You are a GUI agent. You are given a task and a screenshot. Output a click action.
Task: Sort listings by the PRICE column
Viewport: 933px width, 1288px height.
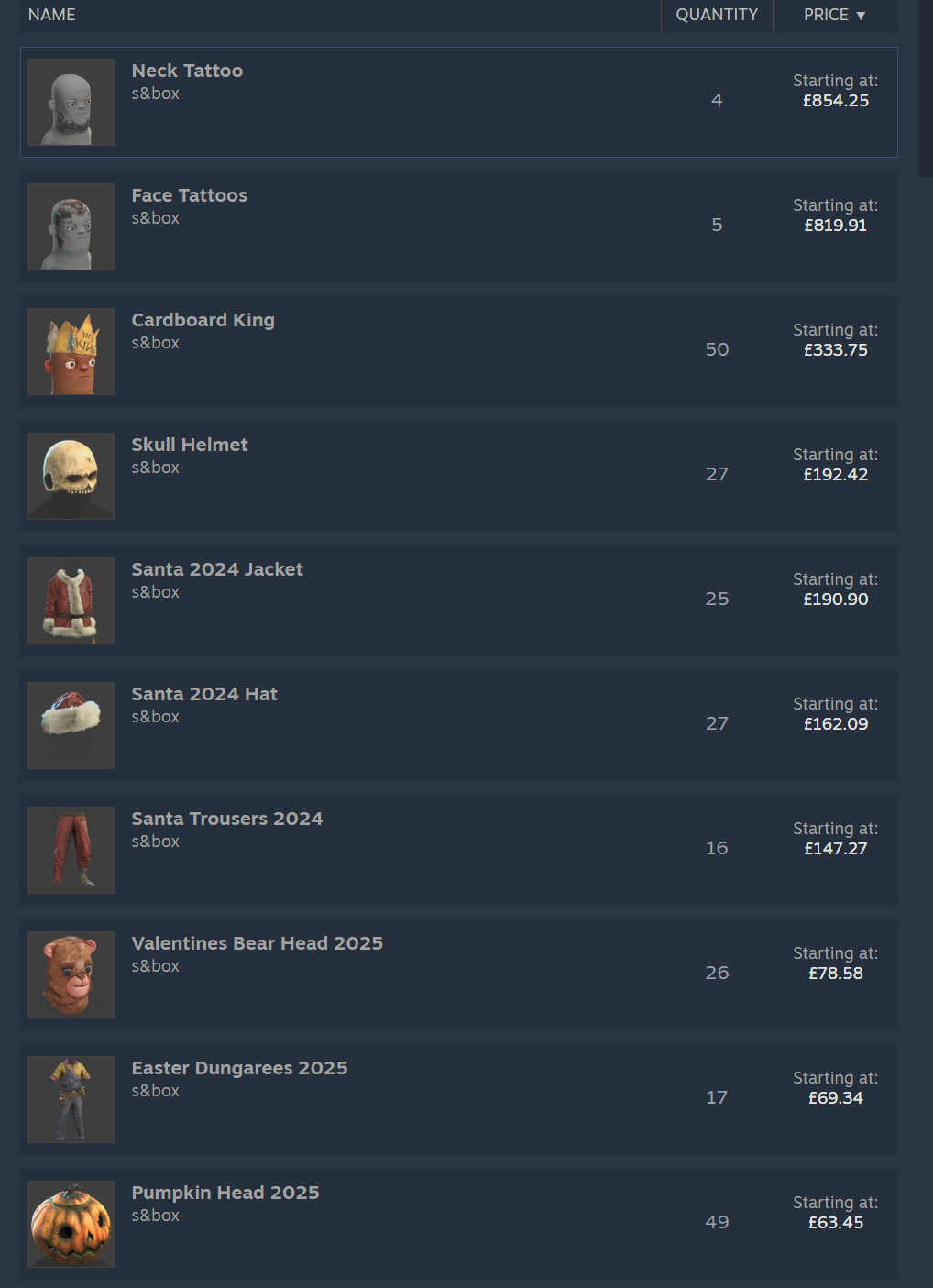pos(835,15)
